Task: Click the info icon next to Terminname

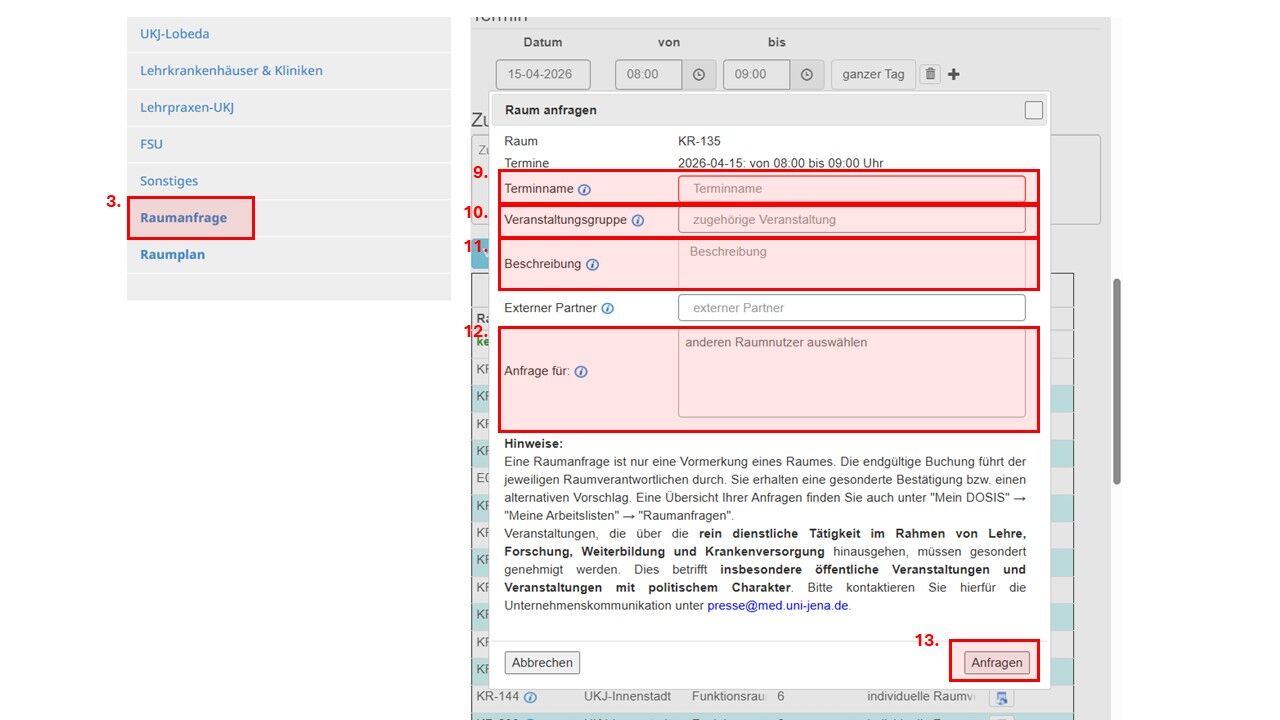Action: 584,189
